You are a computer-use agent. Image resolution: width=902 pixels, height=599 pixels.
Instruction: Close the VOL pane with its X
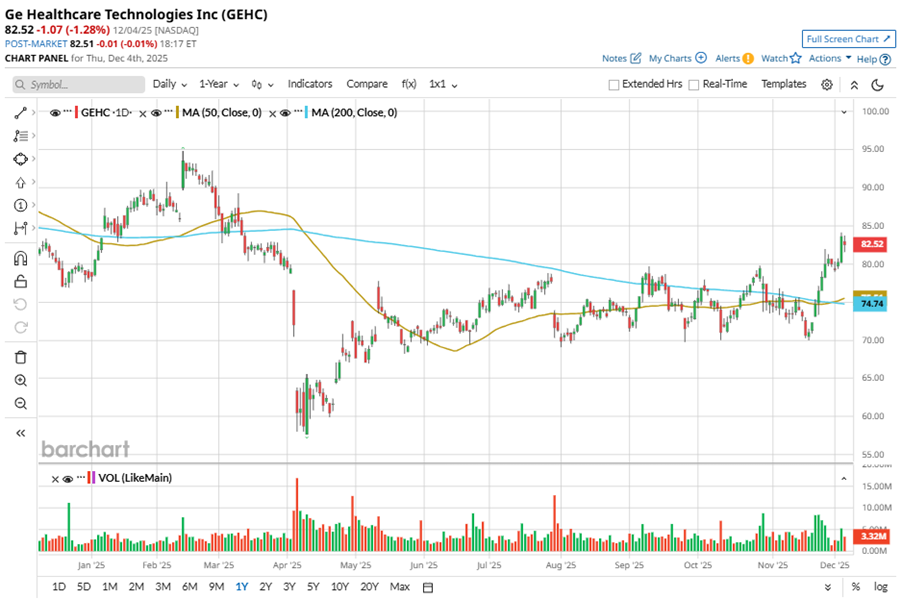55,479
